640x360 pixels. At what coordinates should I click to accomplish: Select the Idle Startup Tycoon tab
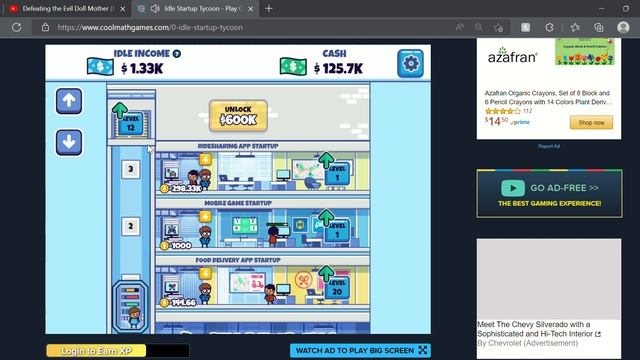196,9
